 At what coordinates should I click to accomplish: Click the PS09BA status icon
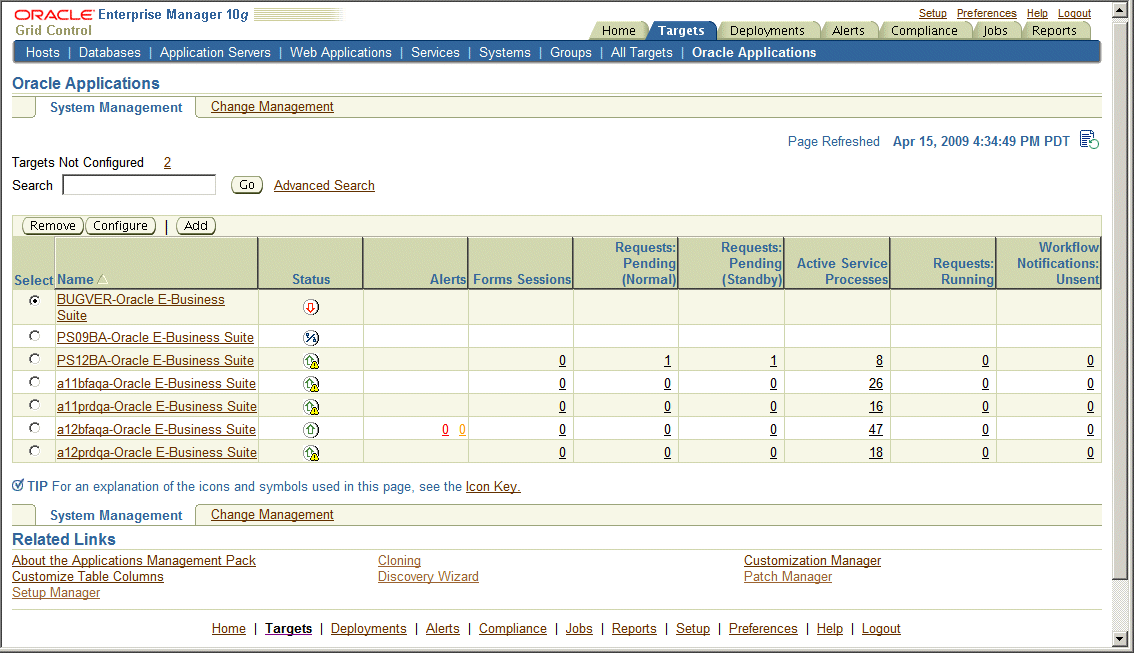tap(311, 338)
